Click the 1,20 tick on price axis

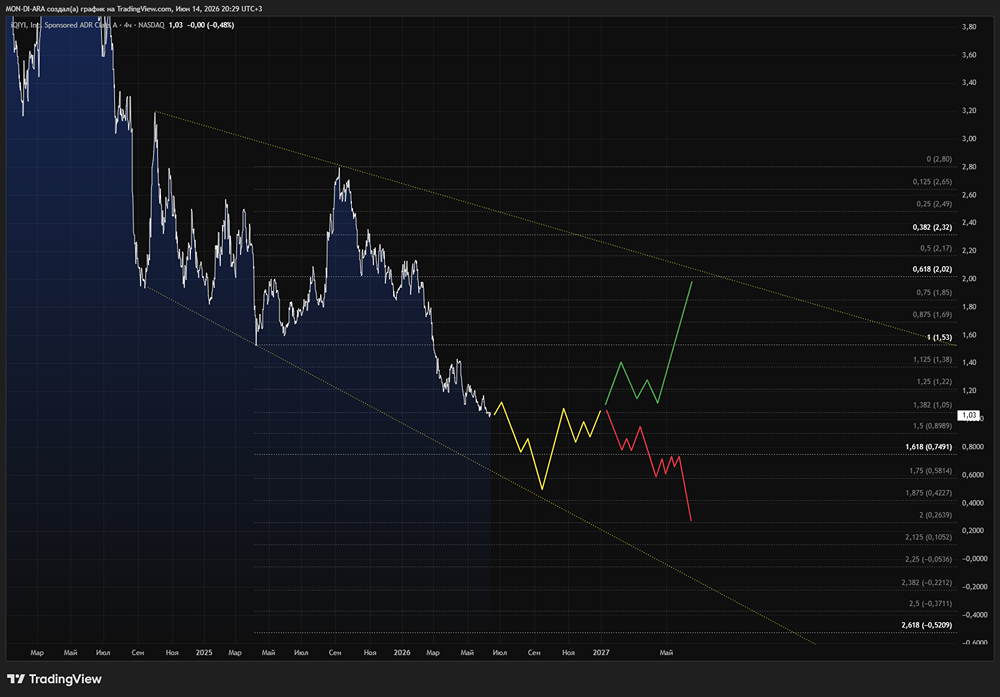coord(969,390)
